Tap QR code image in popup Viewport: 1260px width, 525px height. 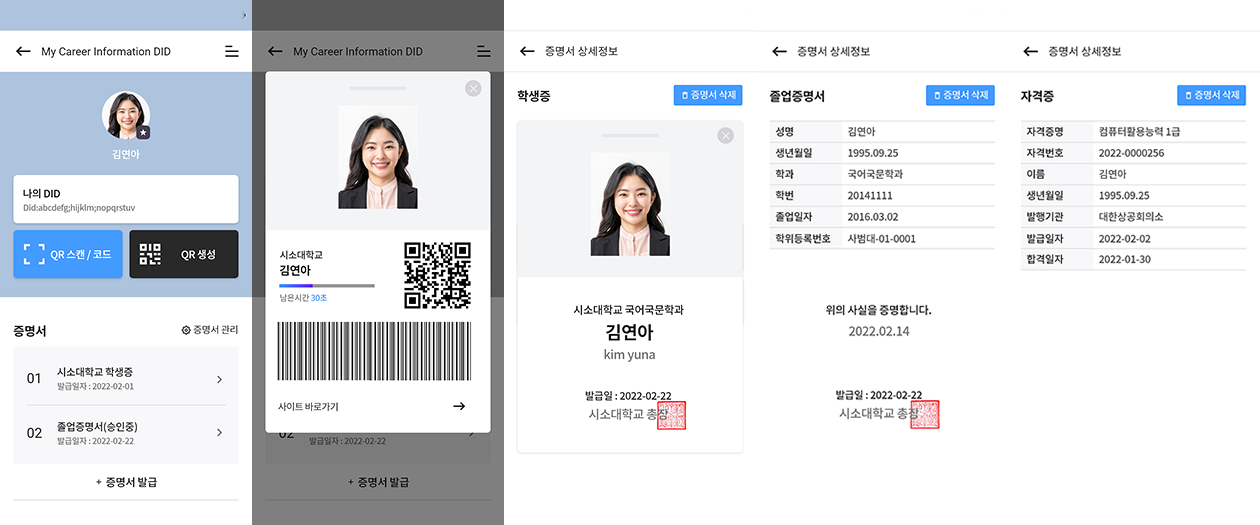tap(437, 275)
